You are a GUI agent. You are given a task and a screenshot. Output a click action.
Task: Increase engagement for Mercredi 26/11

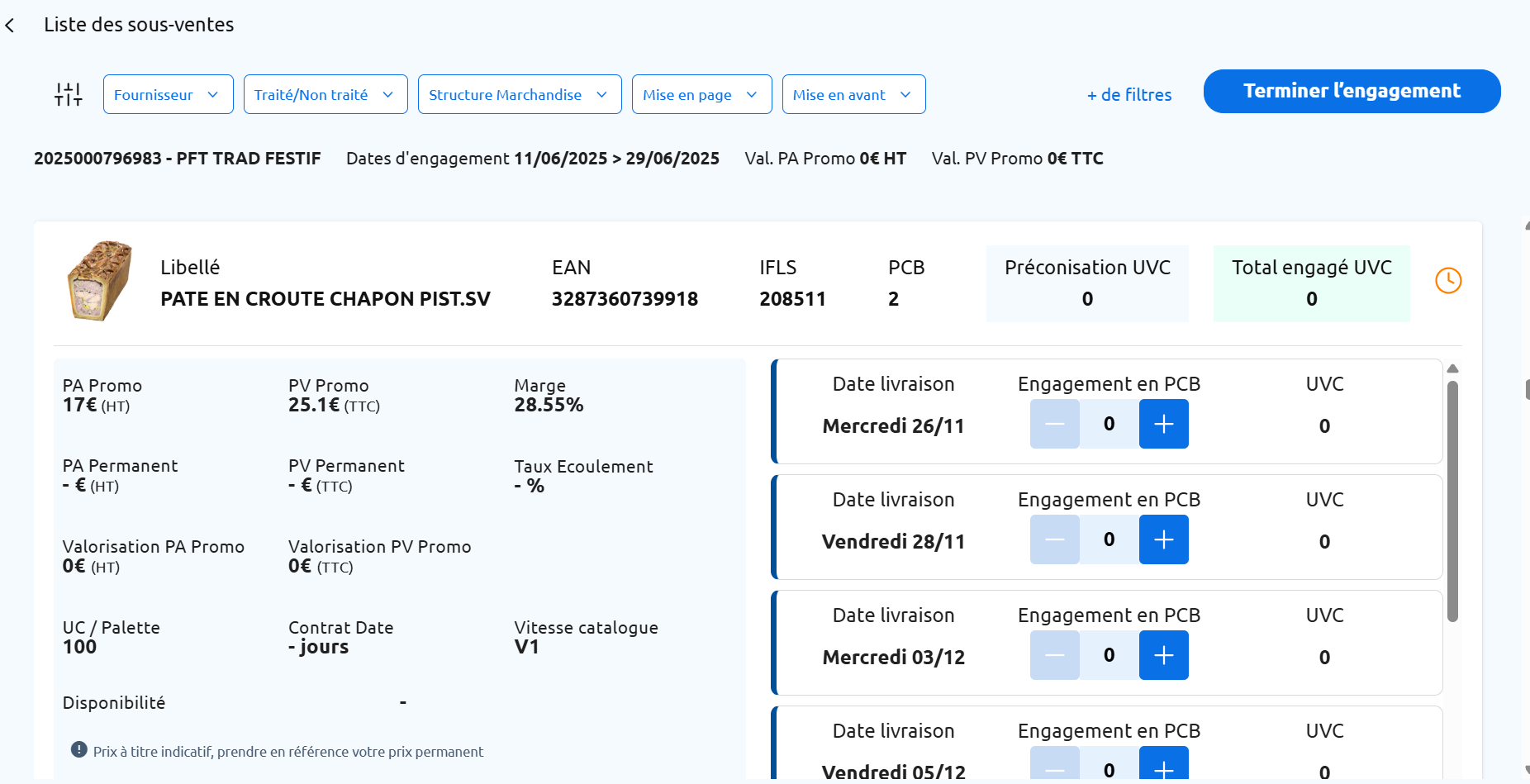1163,424
